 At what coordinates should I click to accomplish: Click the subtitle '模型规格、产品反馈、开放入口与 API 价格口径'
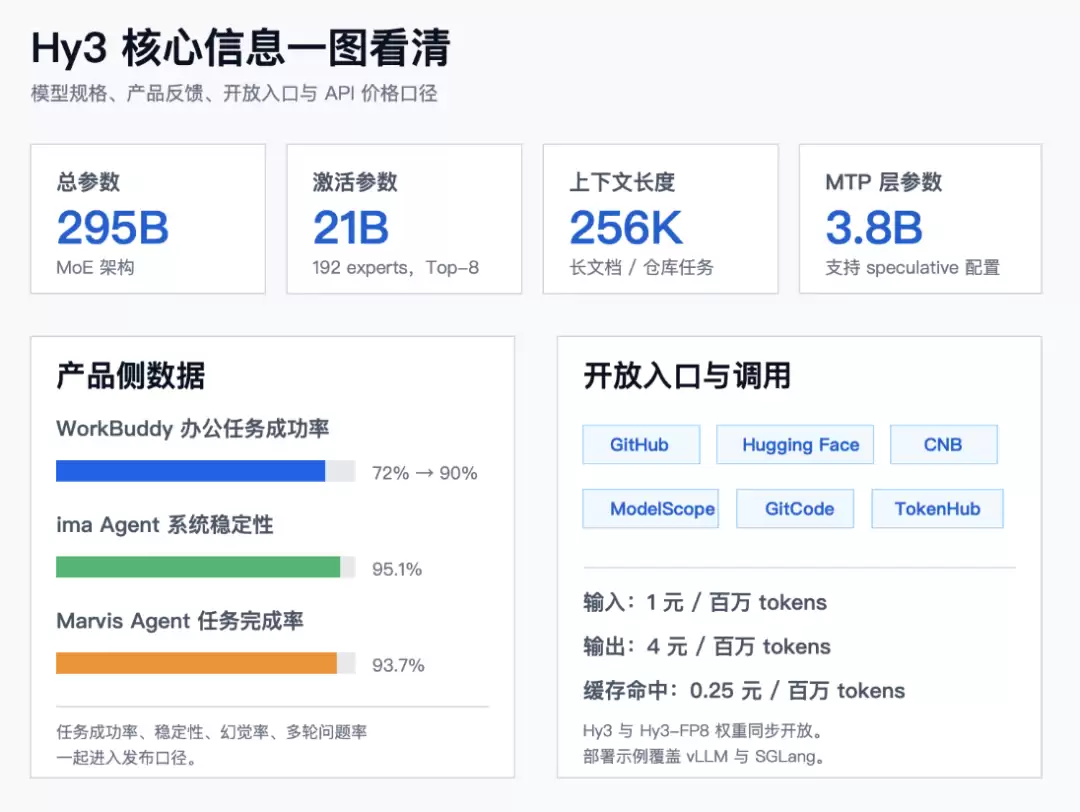(234, 93)
